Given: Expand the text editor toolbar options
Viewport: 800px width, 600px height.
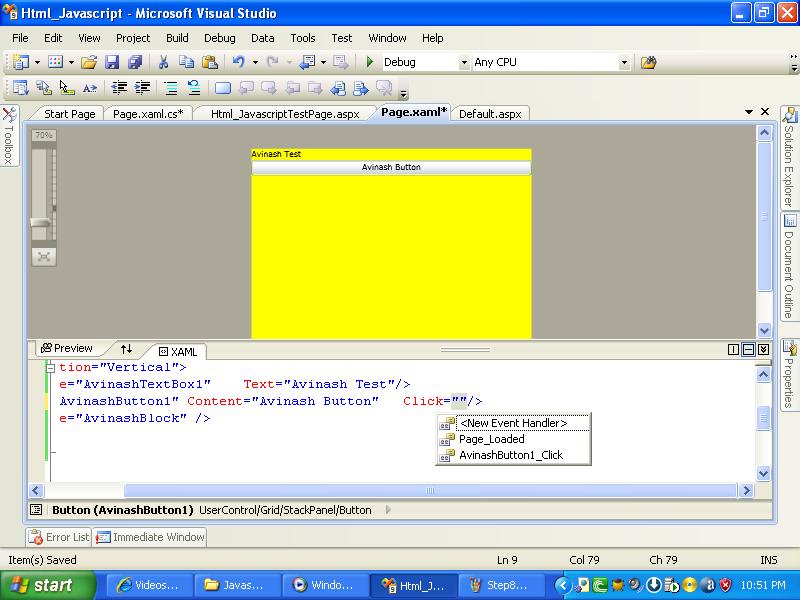Looking at the screenshot, I should [404, 94].
